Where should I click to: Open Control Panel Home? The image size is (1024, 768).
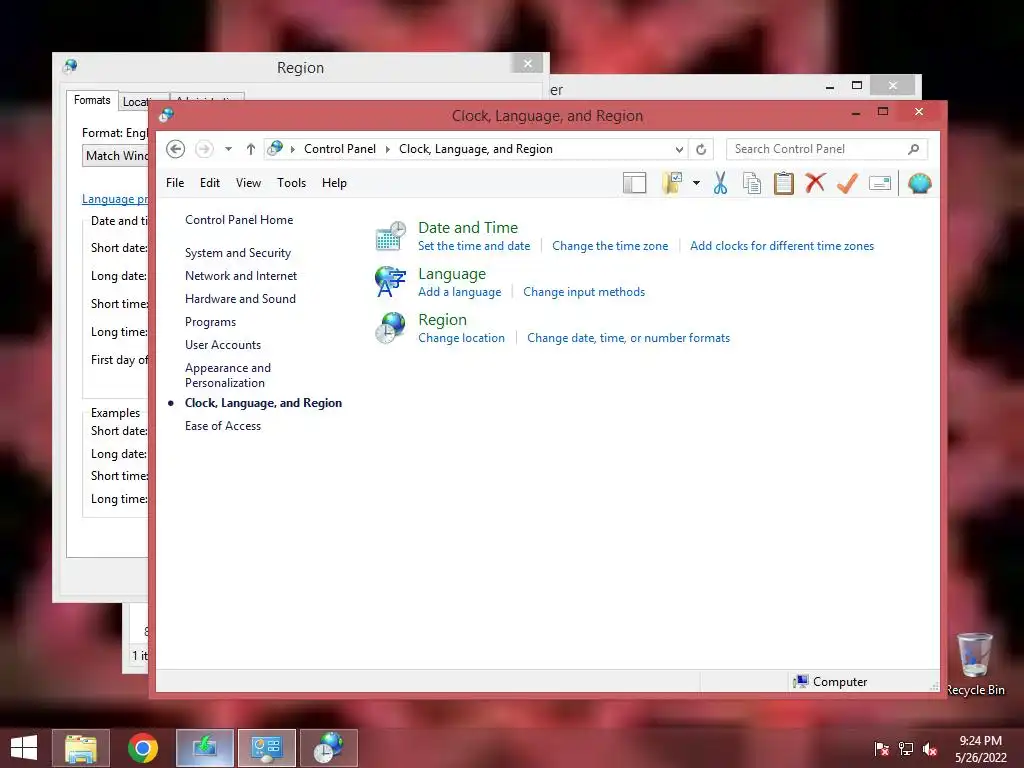tap(239, 220)
